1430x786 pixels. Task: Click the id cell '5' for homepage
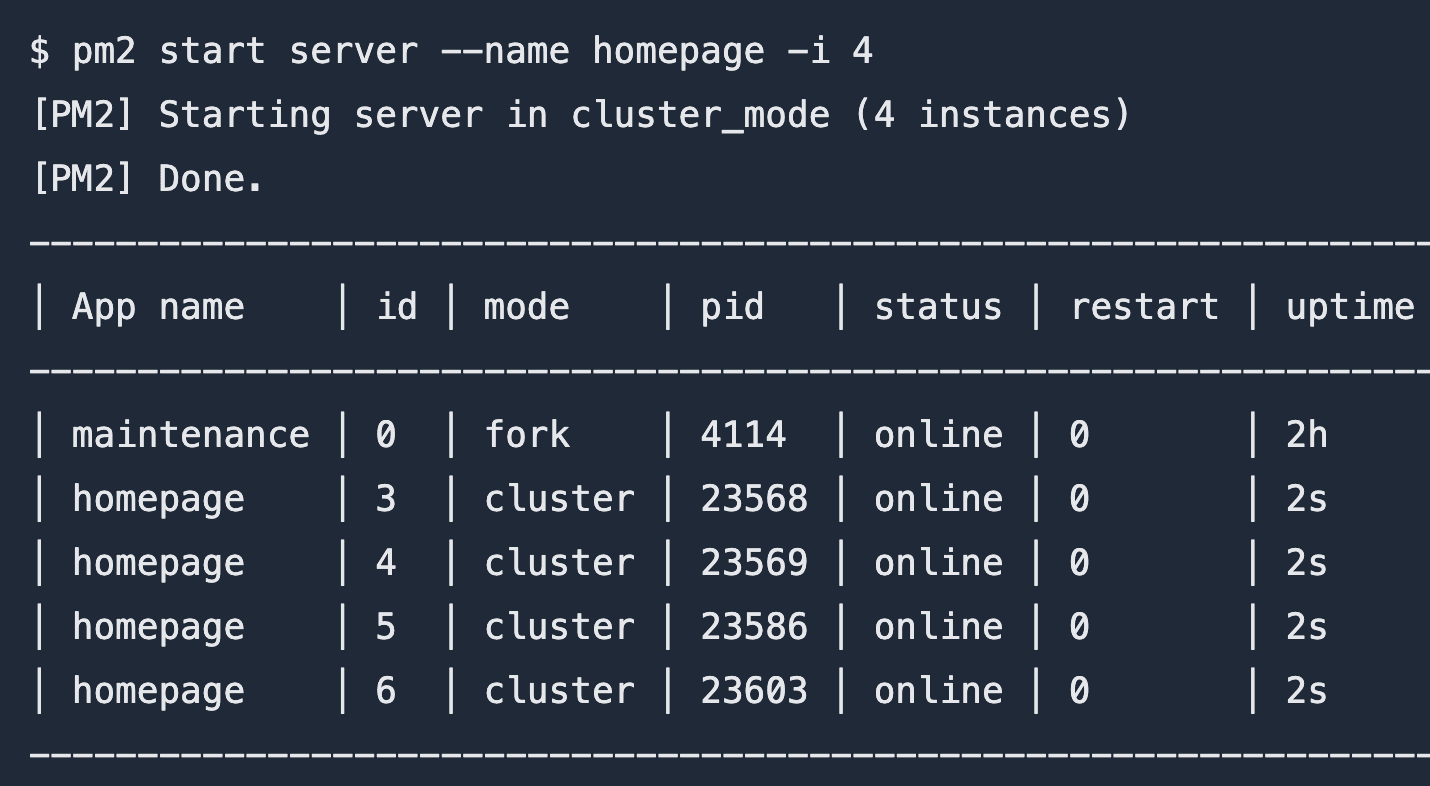386,627
